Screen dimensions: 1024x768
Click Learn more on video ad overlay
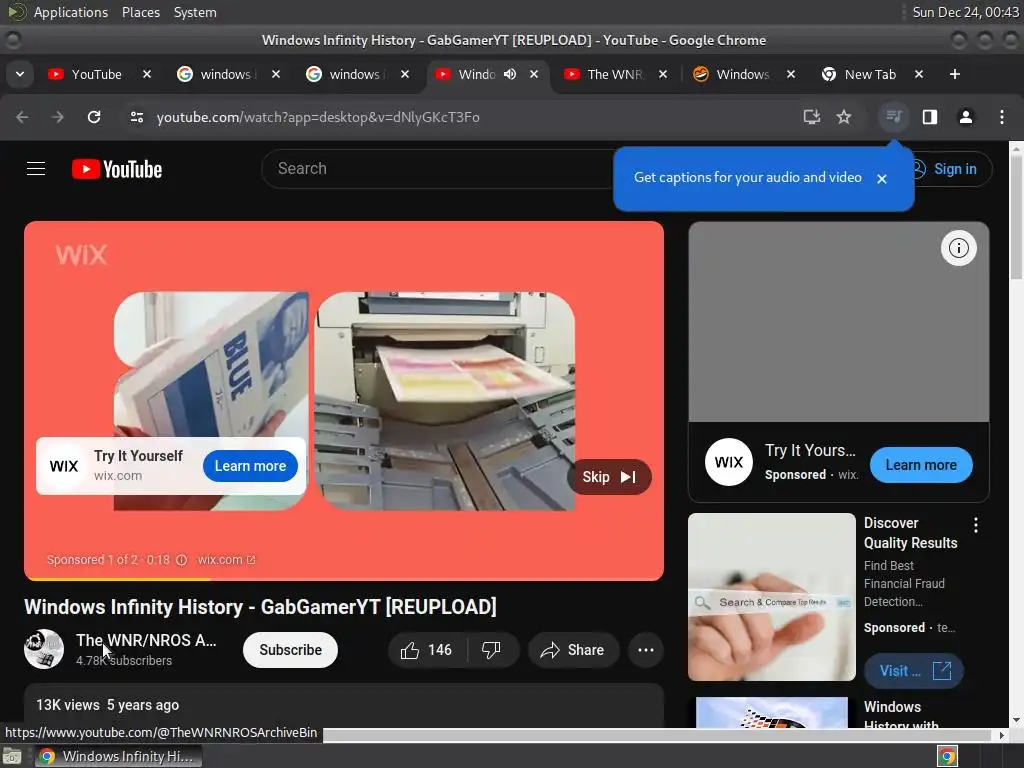tap(250, 466)
